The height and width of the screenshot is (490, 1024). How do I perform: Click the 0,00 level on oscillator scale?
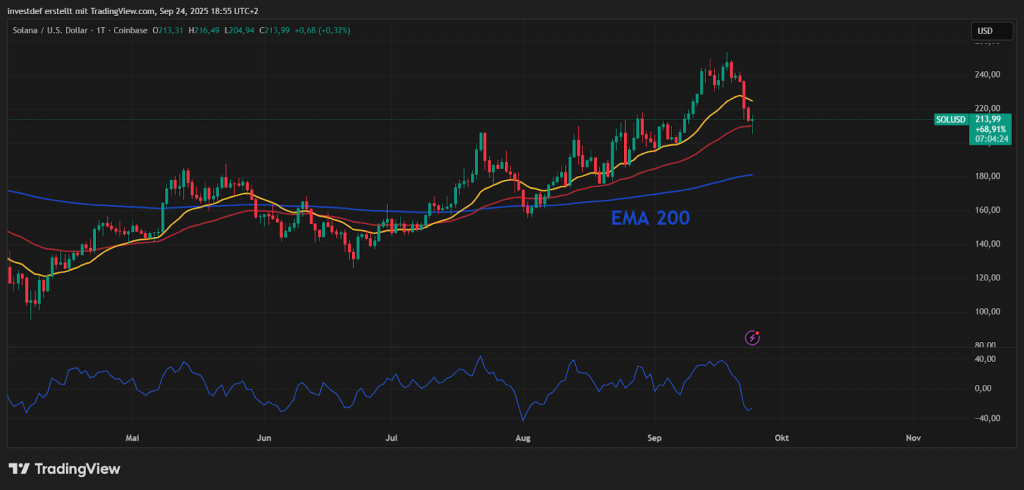point(990,388)
